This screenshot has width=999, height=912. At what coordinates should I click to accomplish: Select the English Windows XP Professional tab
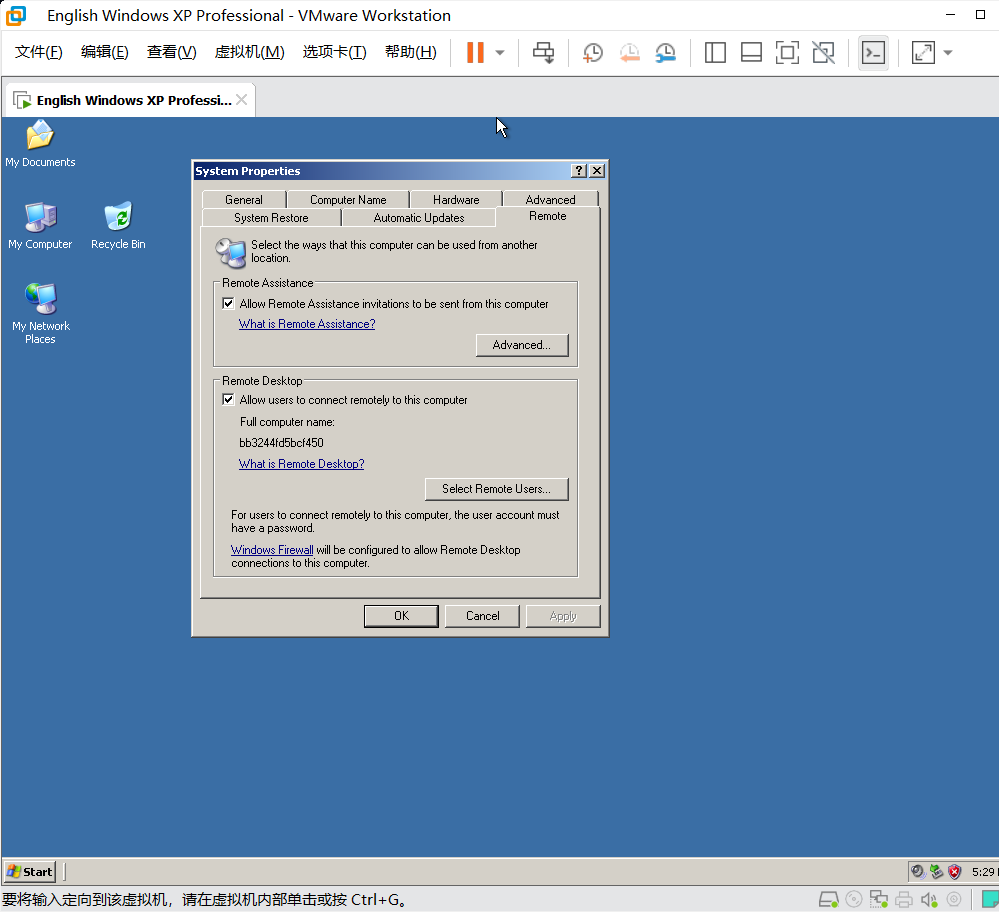pos(130,100)
